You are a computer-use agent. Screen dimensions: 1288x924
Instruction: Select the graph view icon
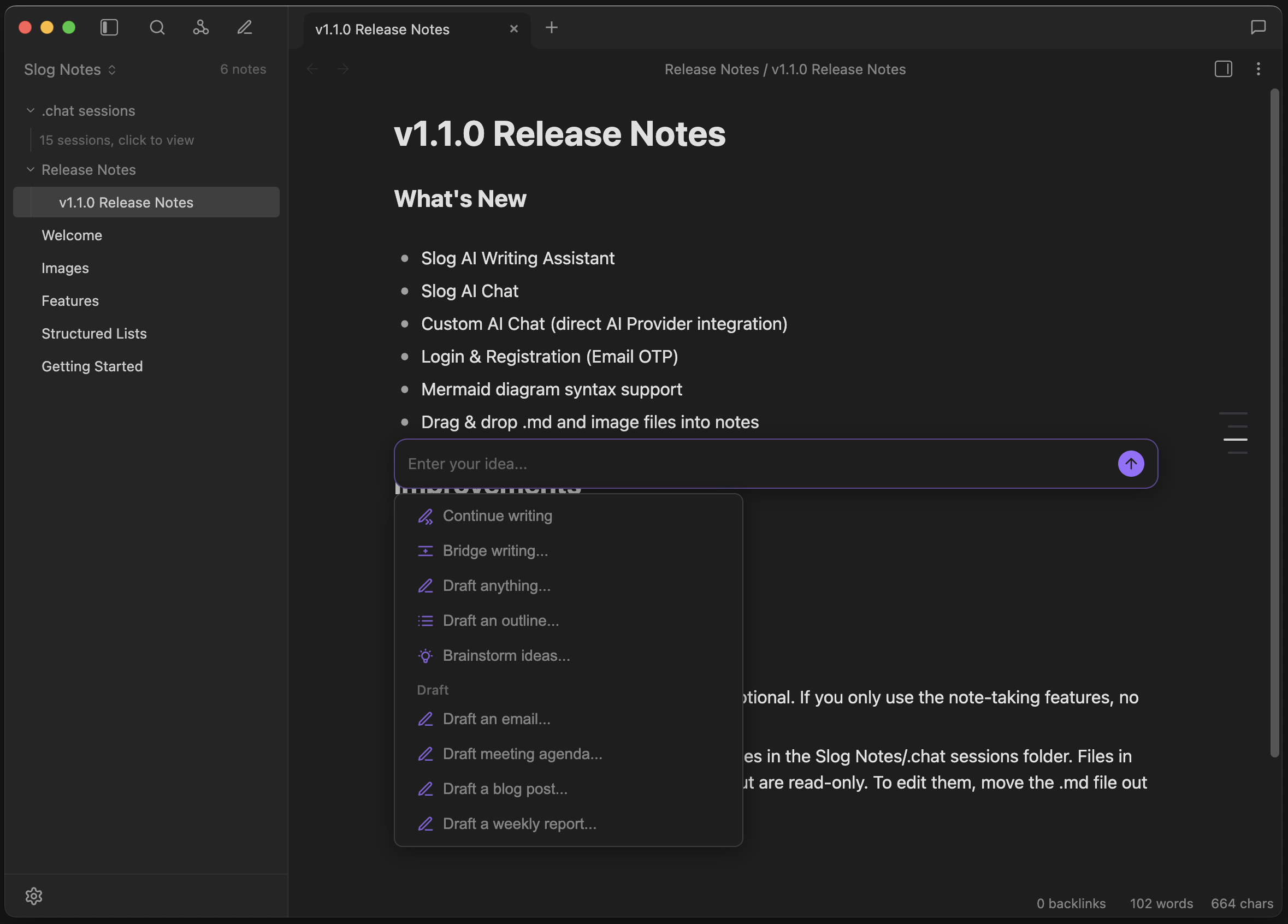point(201,27)
